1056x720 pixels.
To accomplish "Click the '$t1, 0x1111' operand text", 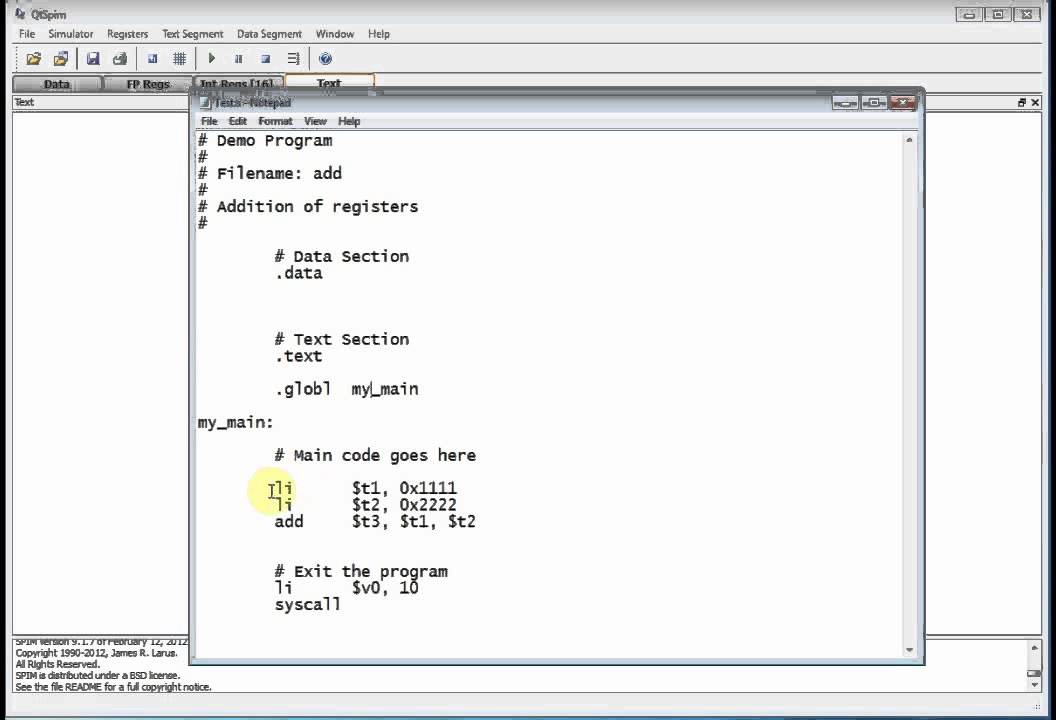I will coord(404,488).
